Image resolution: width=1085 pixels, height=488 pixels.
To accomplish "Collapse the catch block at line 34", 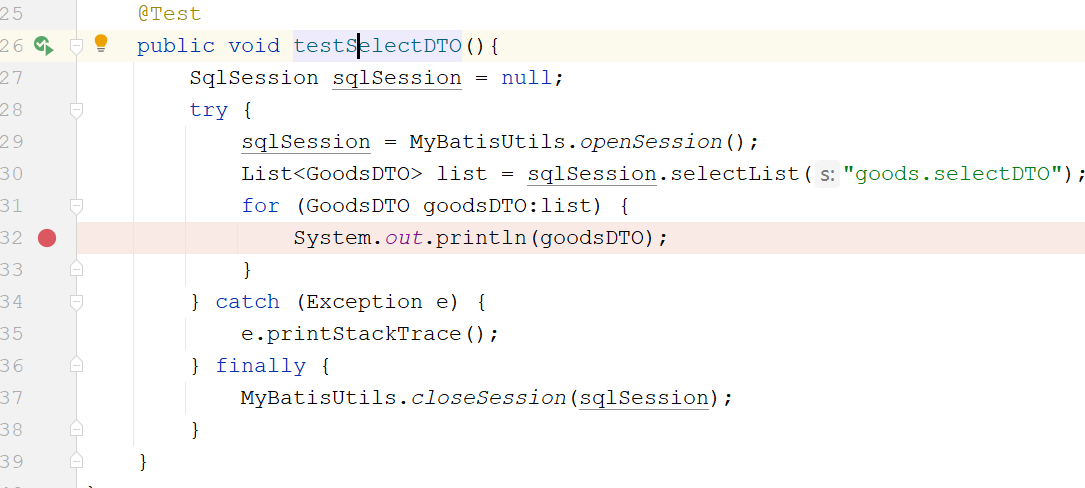I will tap(76, 302).
